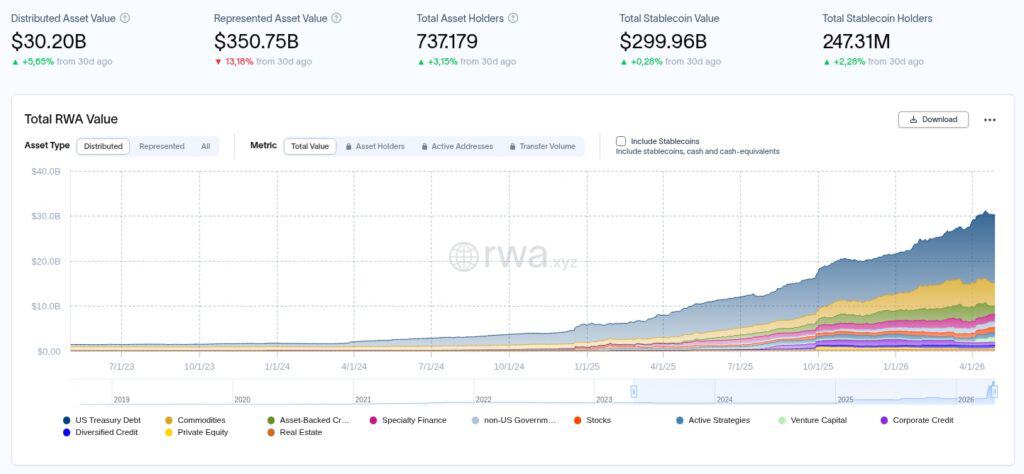Enable the Include Stablecoins checkbox
Image resolution: width=1024 pixels, height=474 pixels.
621,141
